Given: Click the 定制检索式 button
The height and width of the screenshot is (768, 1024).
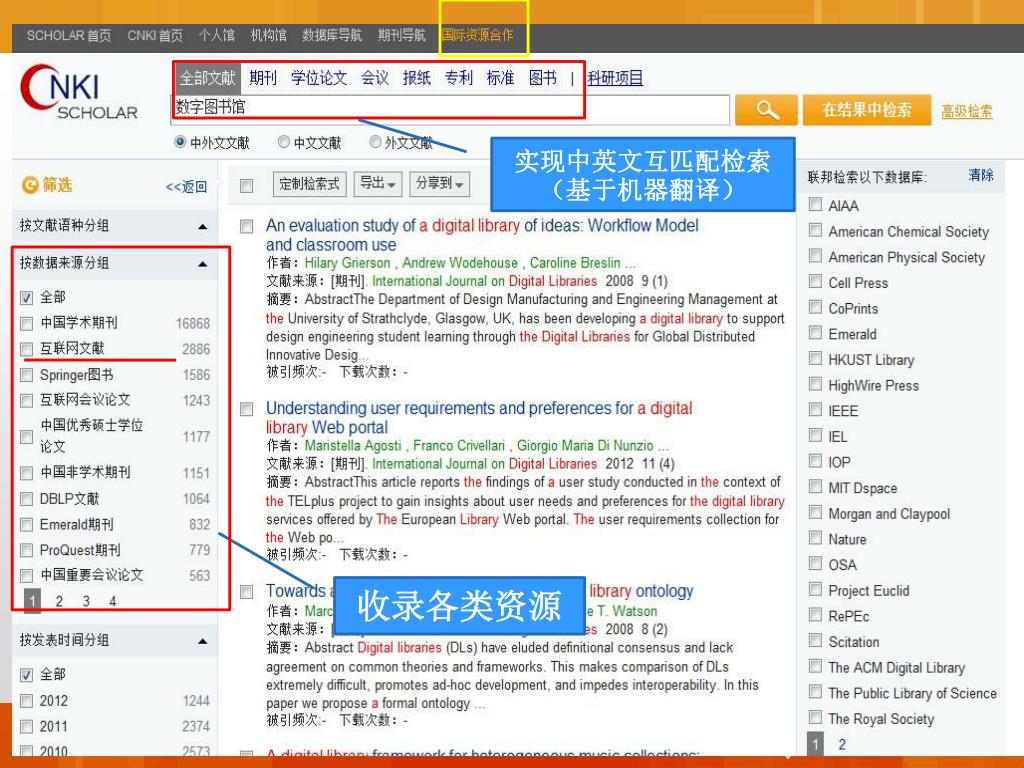Looking at the screenshot, I should pyautogui.click(x=309, y=184).
